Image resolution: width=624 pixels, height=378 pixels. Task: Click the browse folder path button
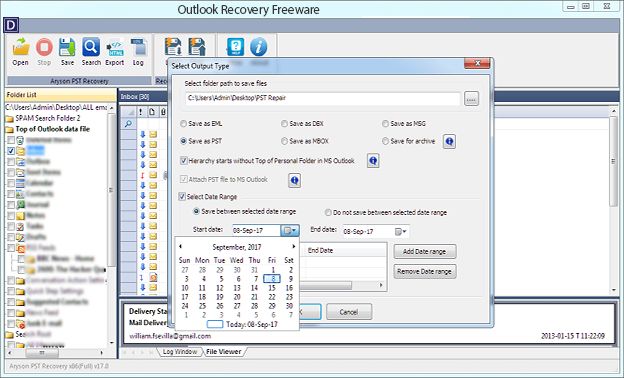(x=471, y=99)
